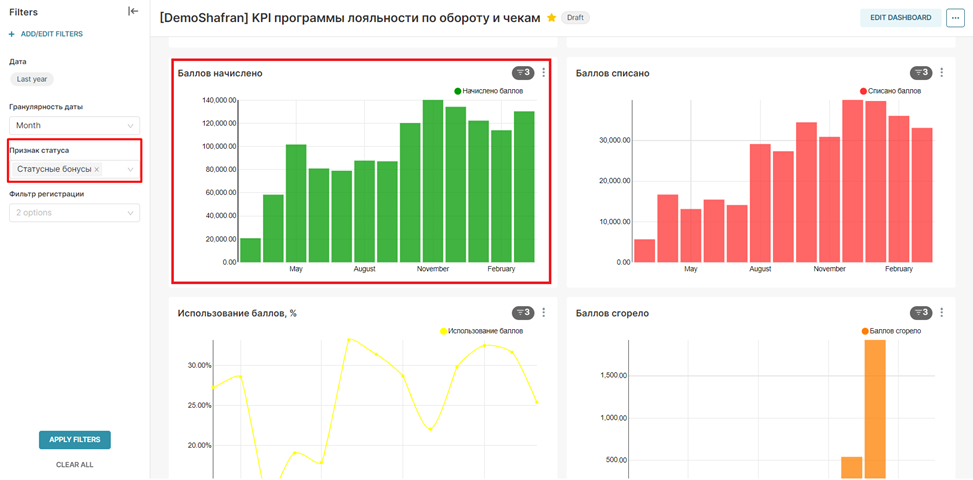Open the Признак статуса dropdown
This screenshot has width=973, height=480.
point(130,170)
